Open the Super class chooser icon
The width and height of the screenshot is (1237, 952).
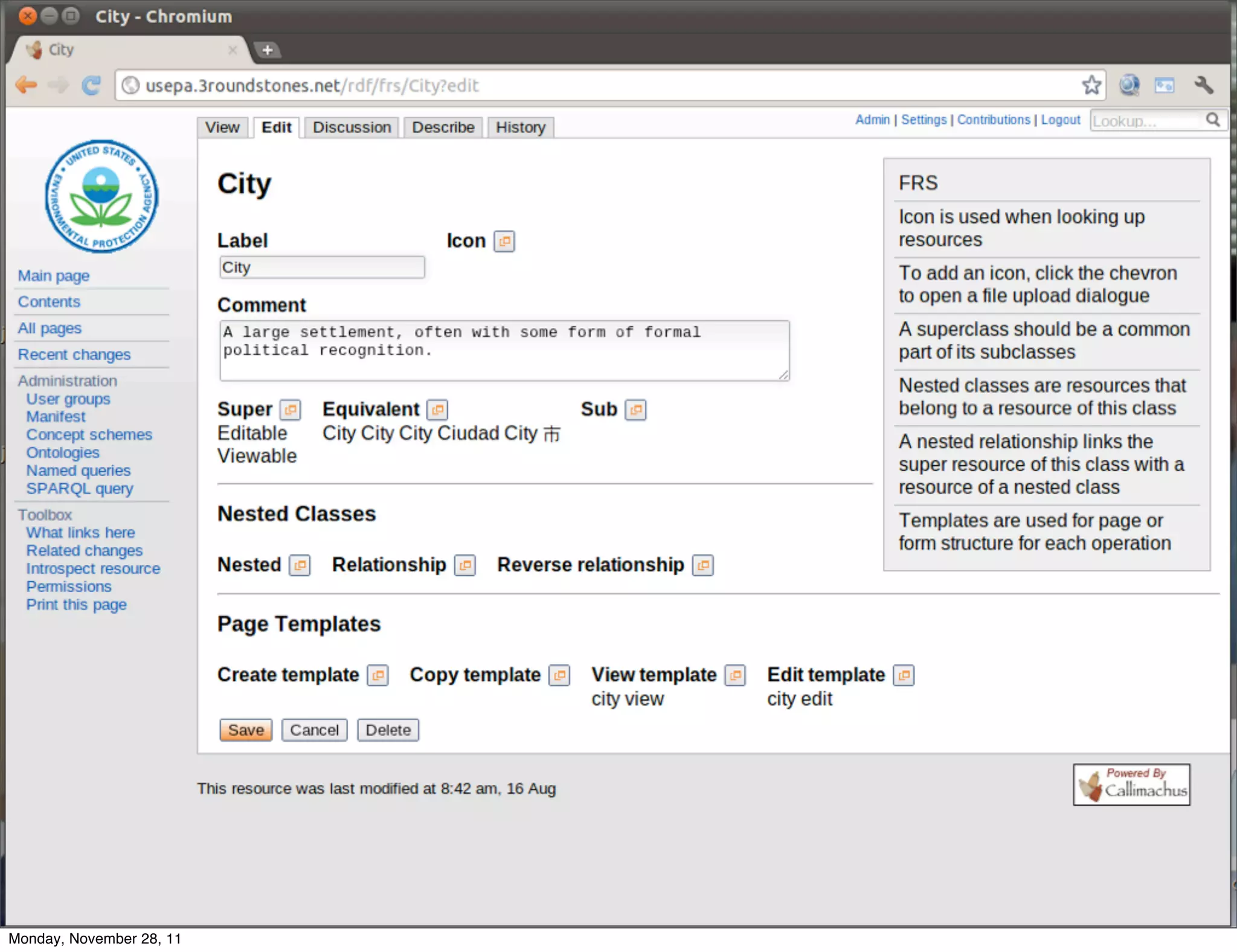291,410
